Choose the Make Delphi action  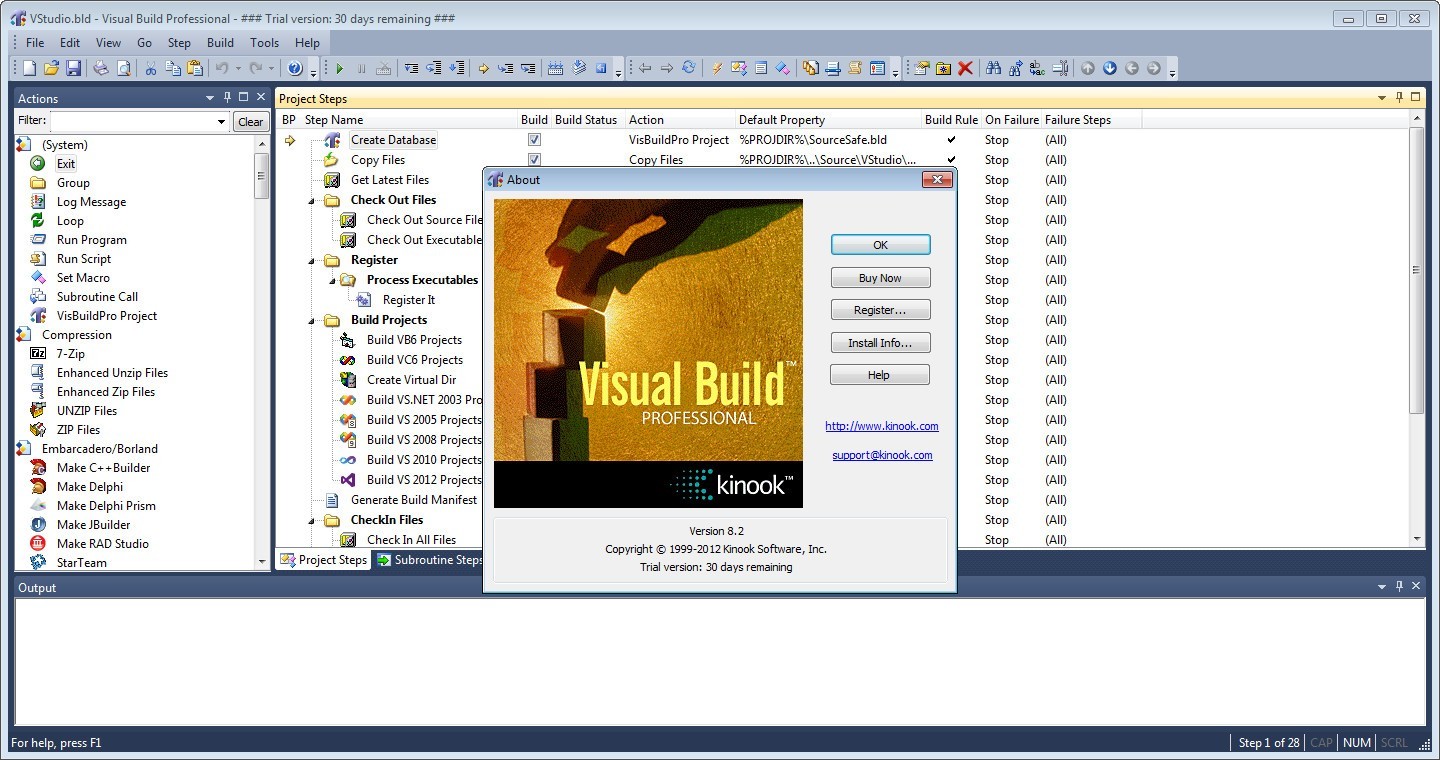[92, 486]
